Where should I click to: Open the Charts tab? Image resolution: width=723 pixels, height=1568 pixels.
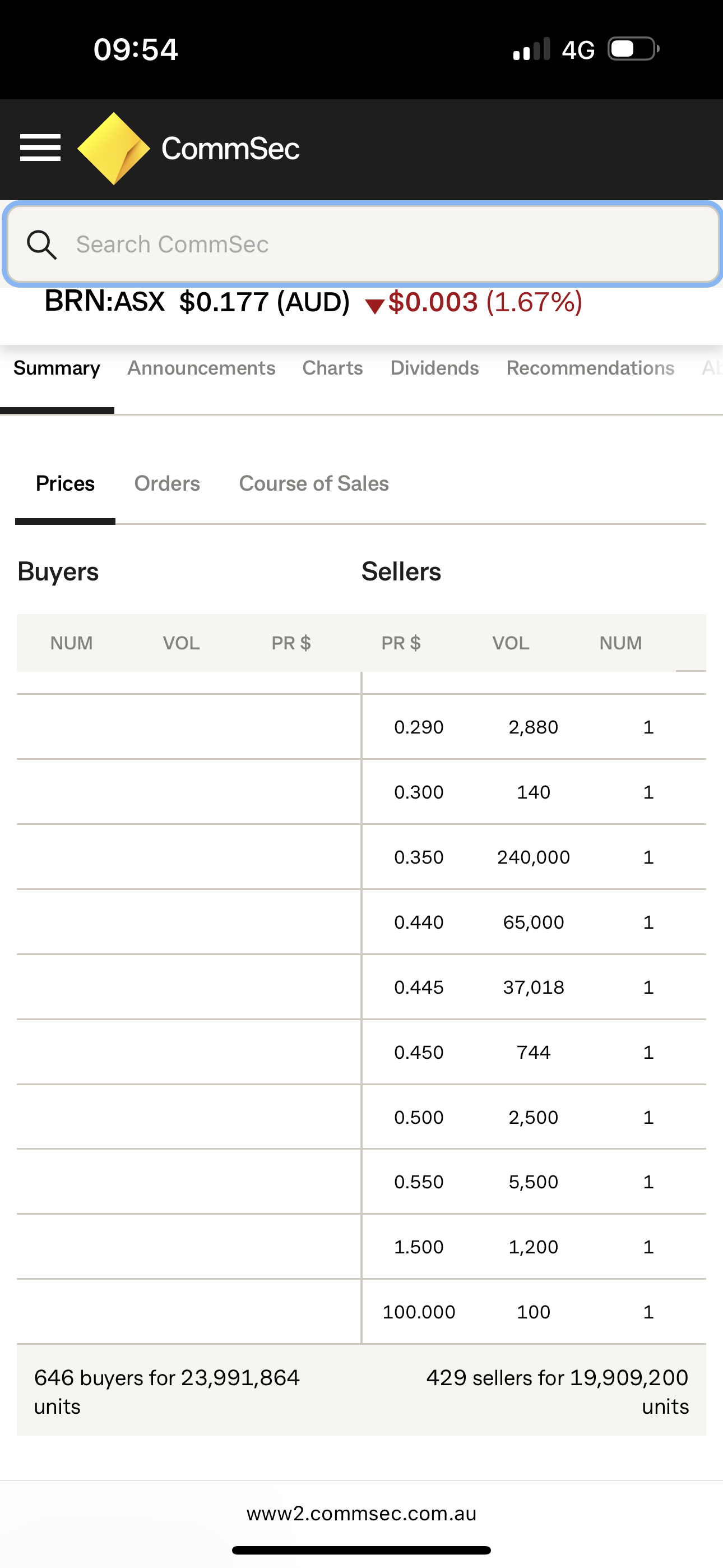pyautogui.click(x=332, y=368)
